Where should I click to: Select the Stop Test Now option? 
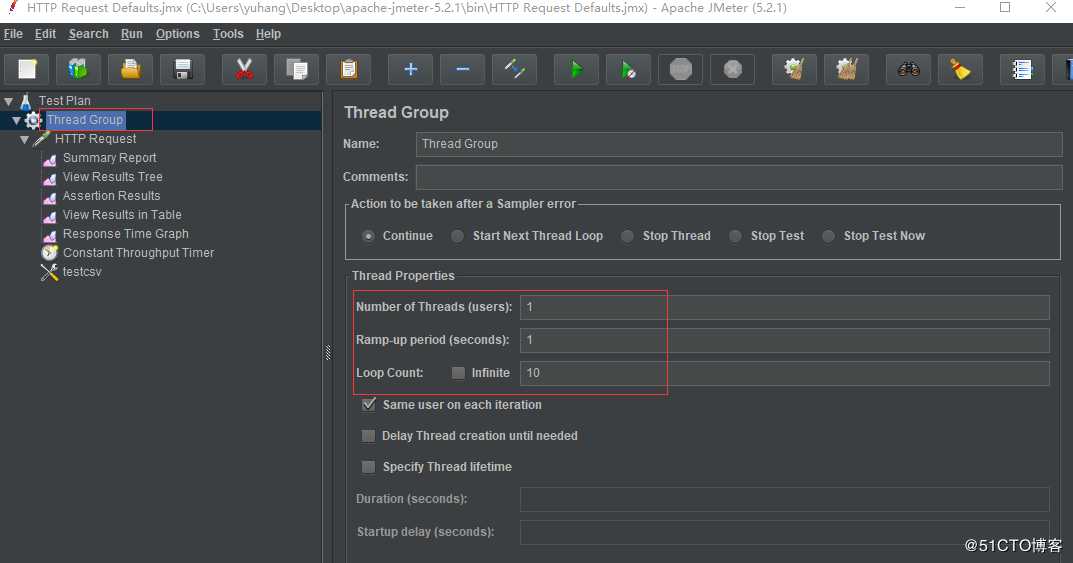828,236
